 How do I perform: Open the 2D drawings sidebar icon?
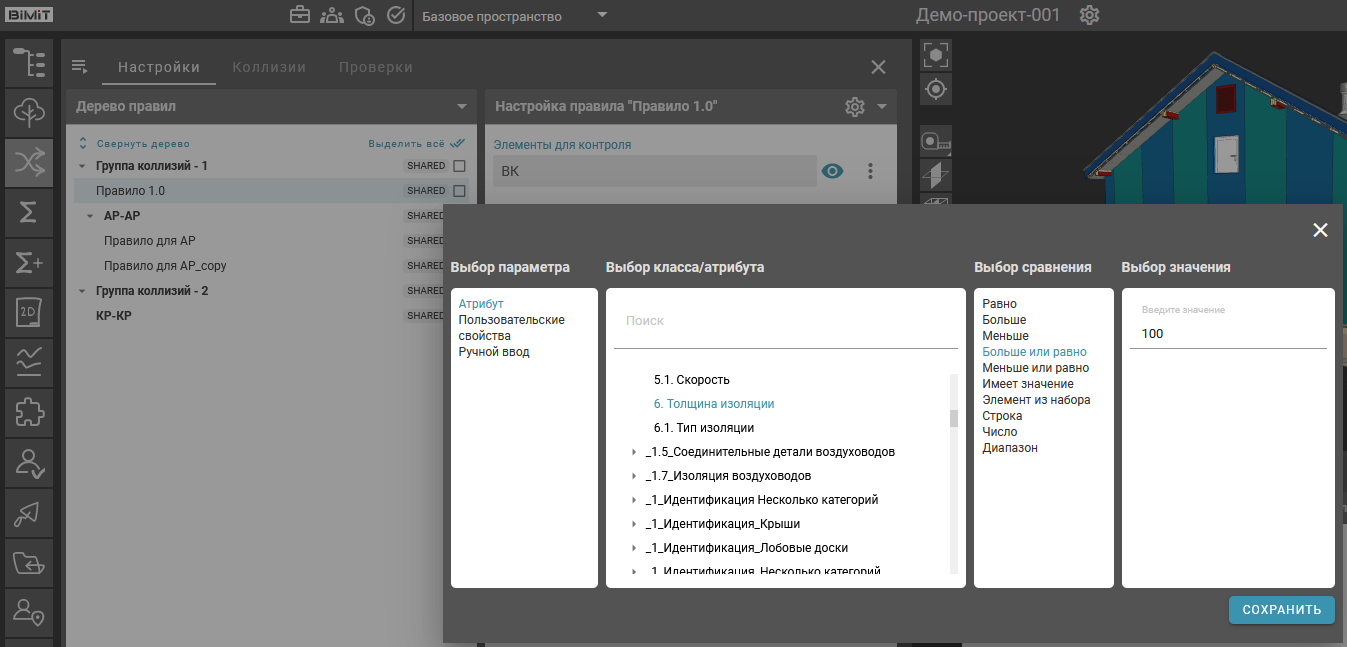pos(29,313)
